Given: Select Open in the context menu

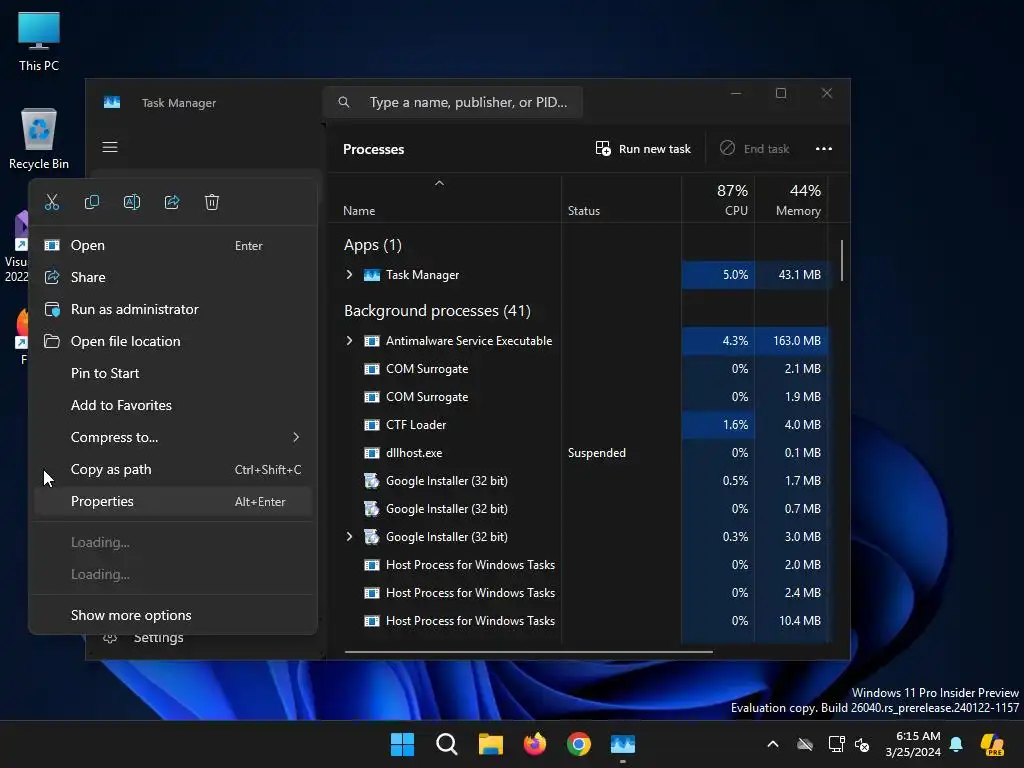Looking at the screenshot, I should (173, 246).
